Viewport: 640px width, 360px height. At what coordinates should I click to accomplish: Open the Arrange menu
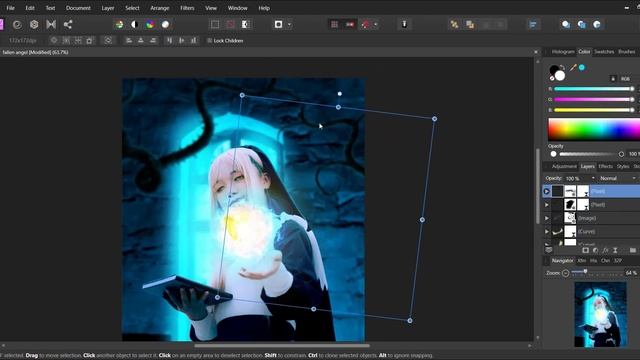[160, 8]
